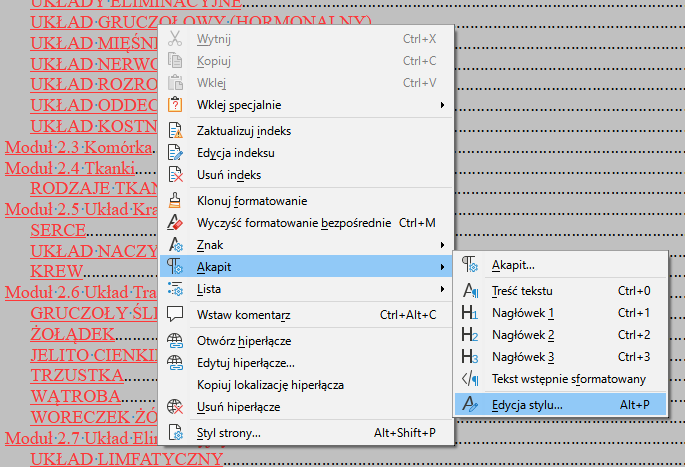
Task: Click the remove hyperlink globe icon
Action: pyautogui.click(x=175, y=407)
